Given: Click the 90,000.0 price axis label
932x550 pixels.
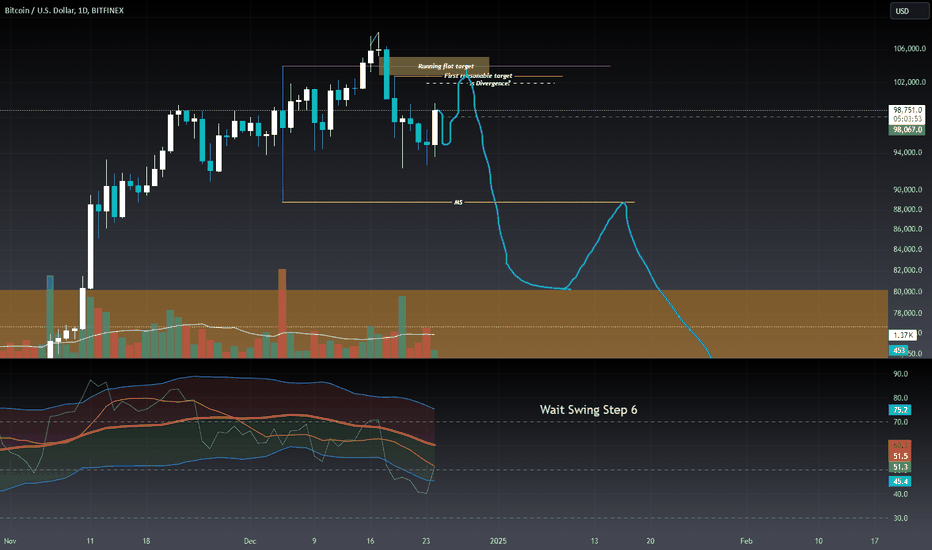Looking at the screenshot, I should pyautogui.click(x=909, y=190).
